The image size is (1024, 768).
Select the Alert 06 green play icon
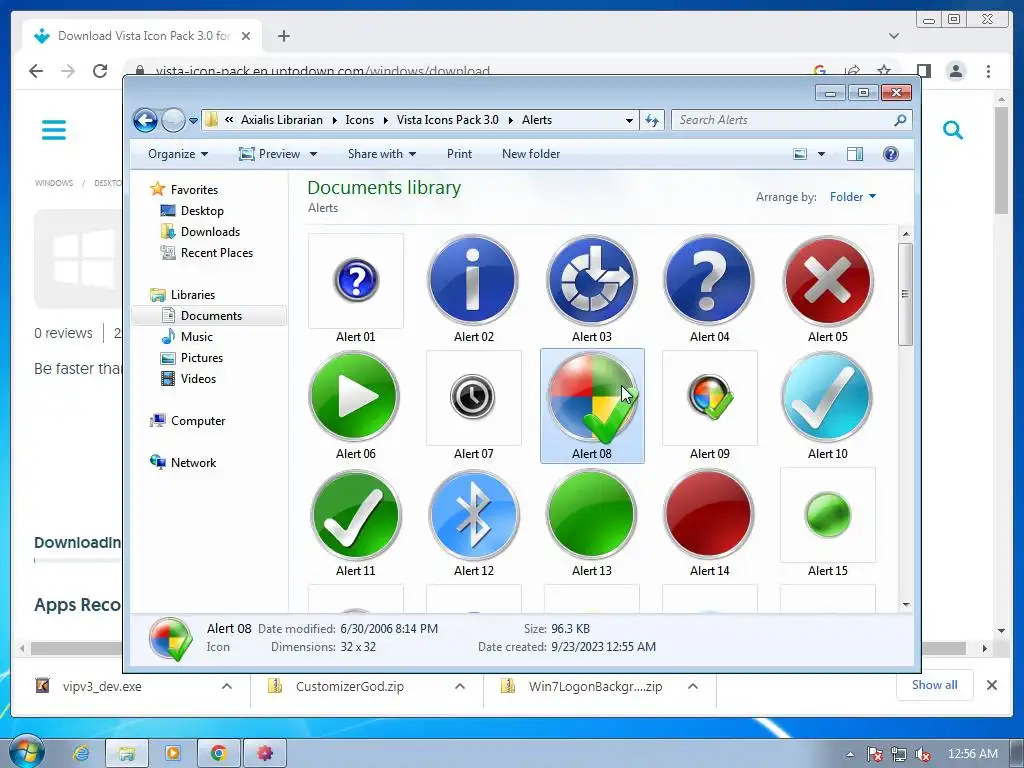click(x=355, y=396)
